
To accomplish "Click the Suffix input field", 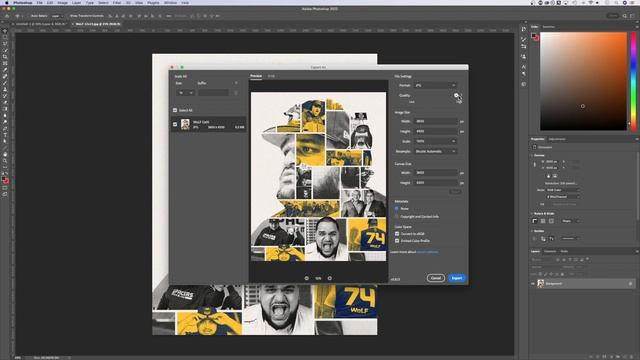I will pos(213,93).
